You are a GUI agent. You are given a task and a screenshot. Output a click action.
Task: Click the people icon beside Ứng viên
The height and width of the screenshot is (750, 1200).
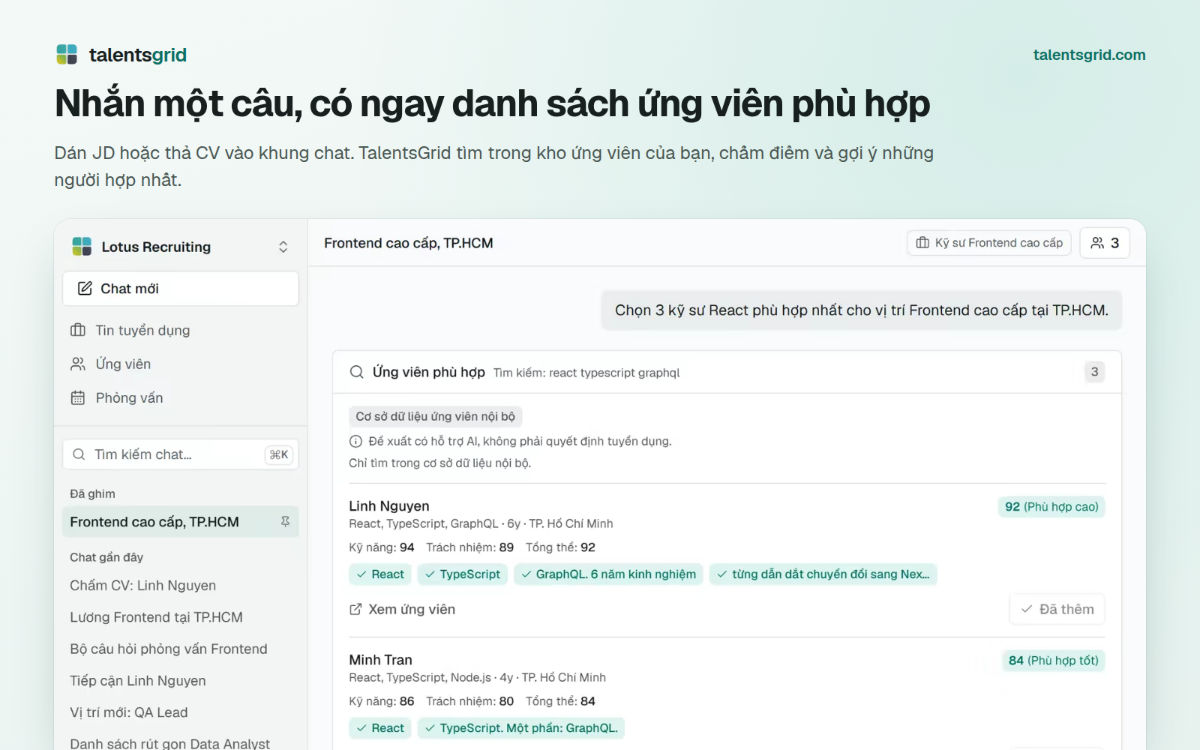coord(78,364)
